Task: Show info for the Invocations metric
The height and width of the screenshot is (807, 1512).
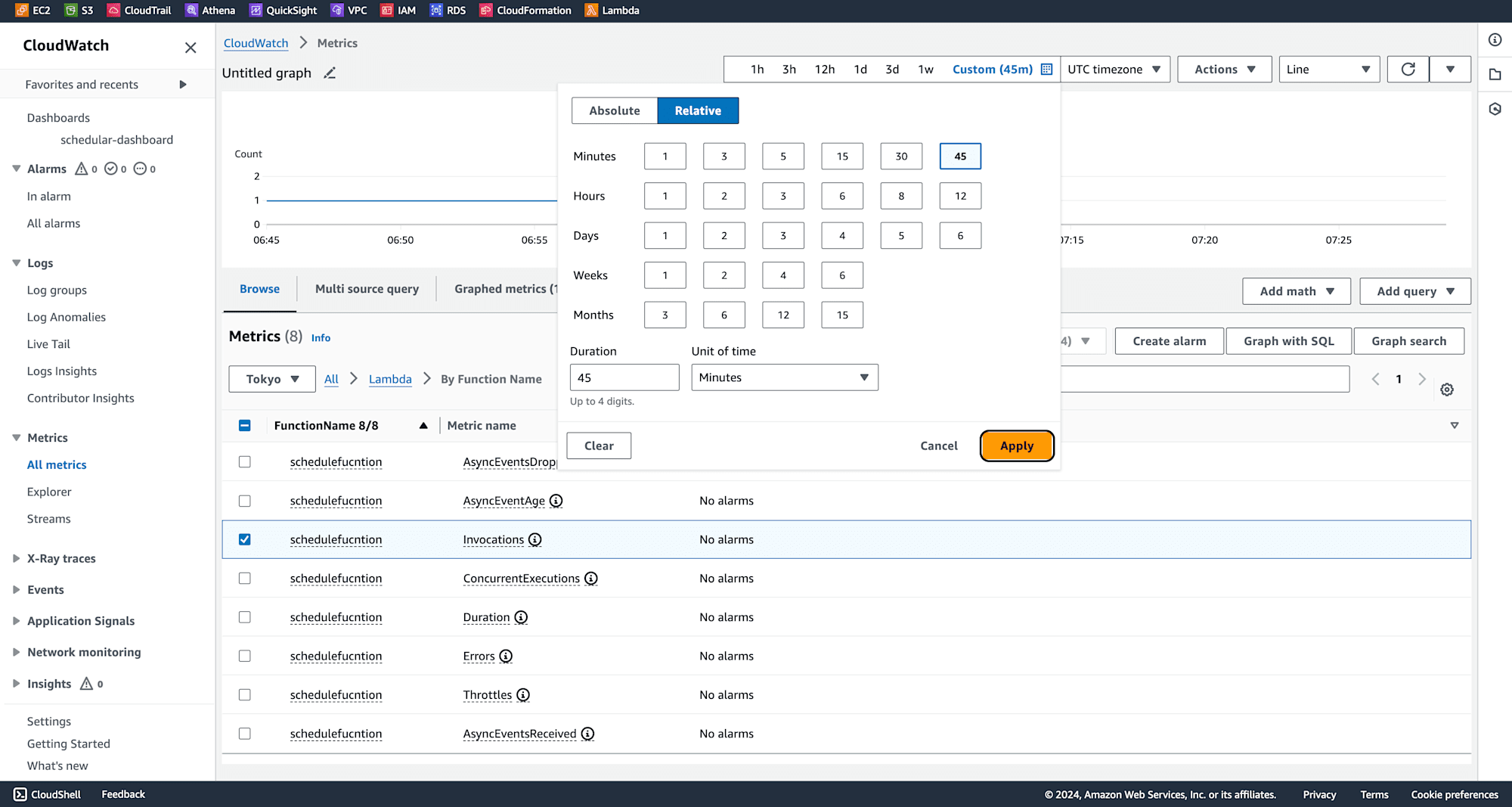Action: (x=535, y=539)
